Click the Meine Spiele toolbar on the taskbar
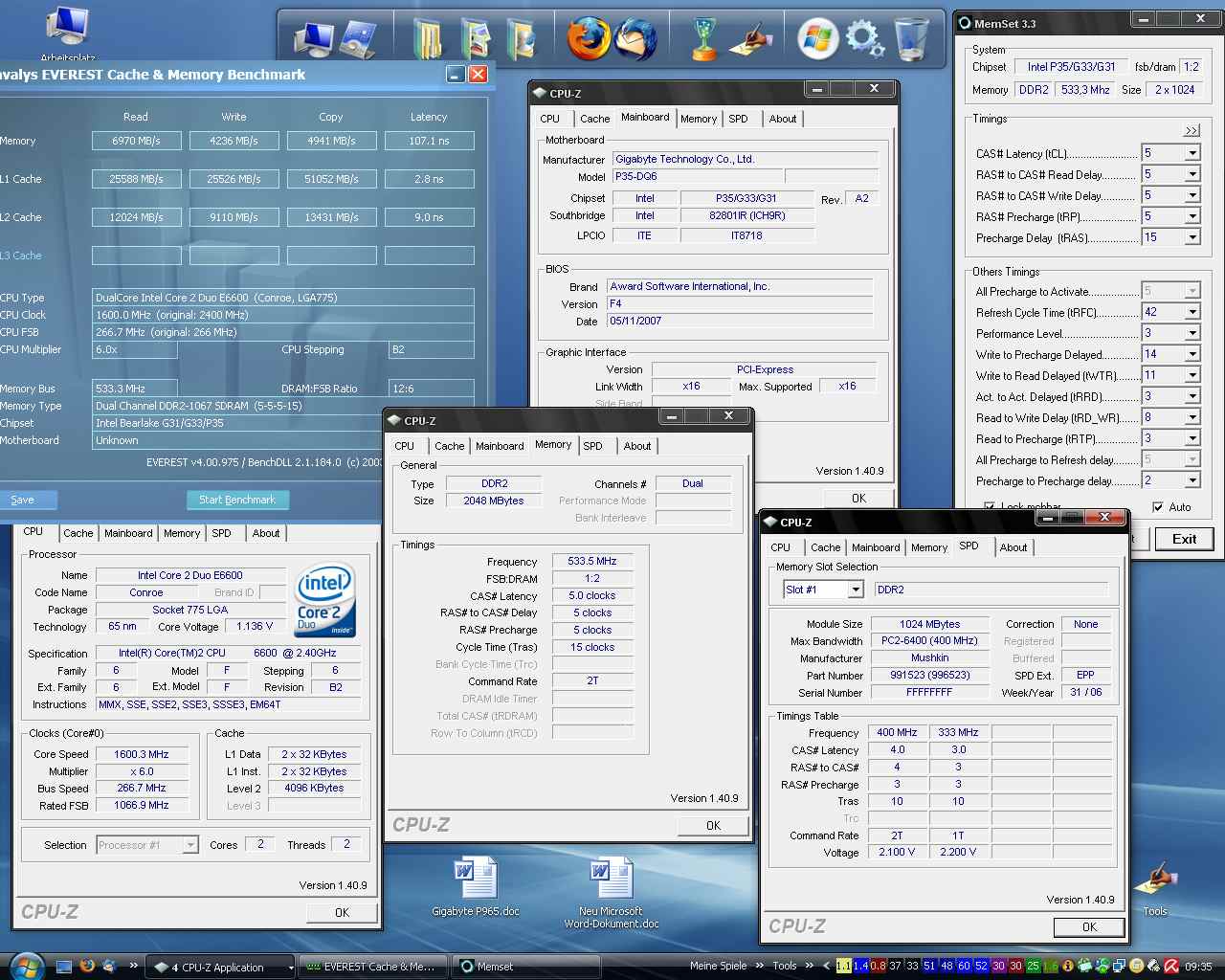 (x=718, y=966)
